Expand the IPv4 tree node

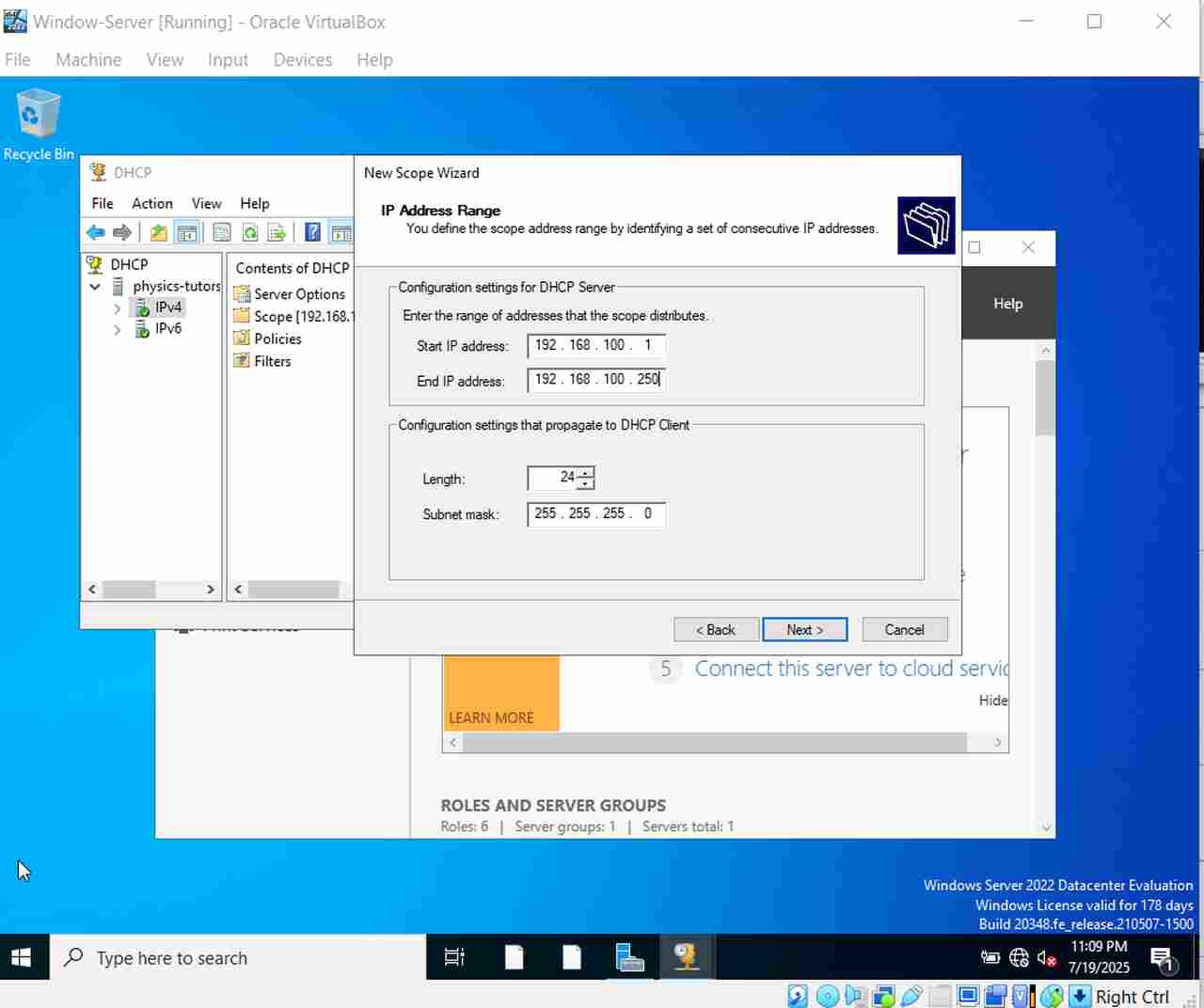click(117, 308)
